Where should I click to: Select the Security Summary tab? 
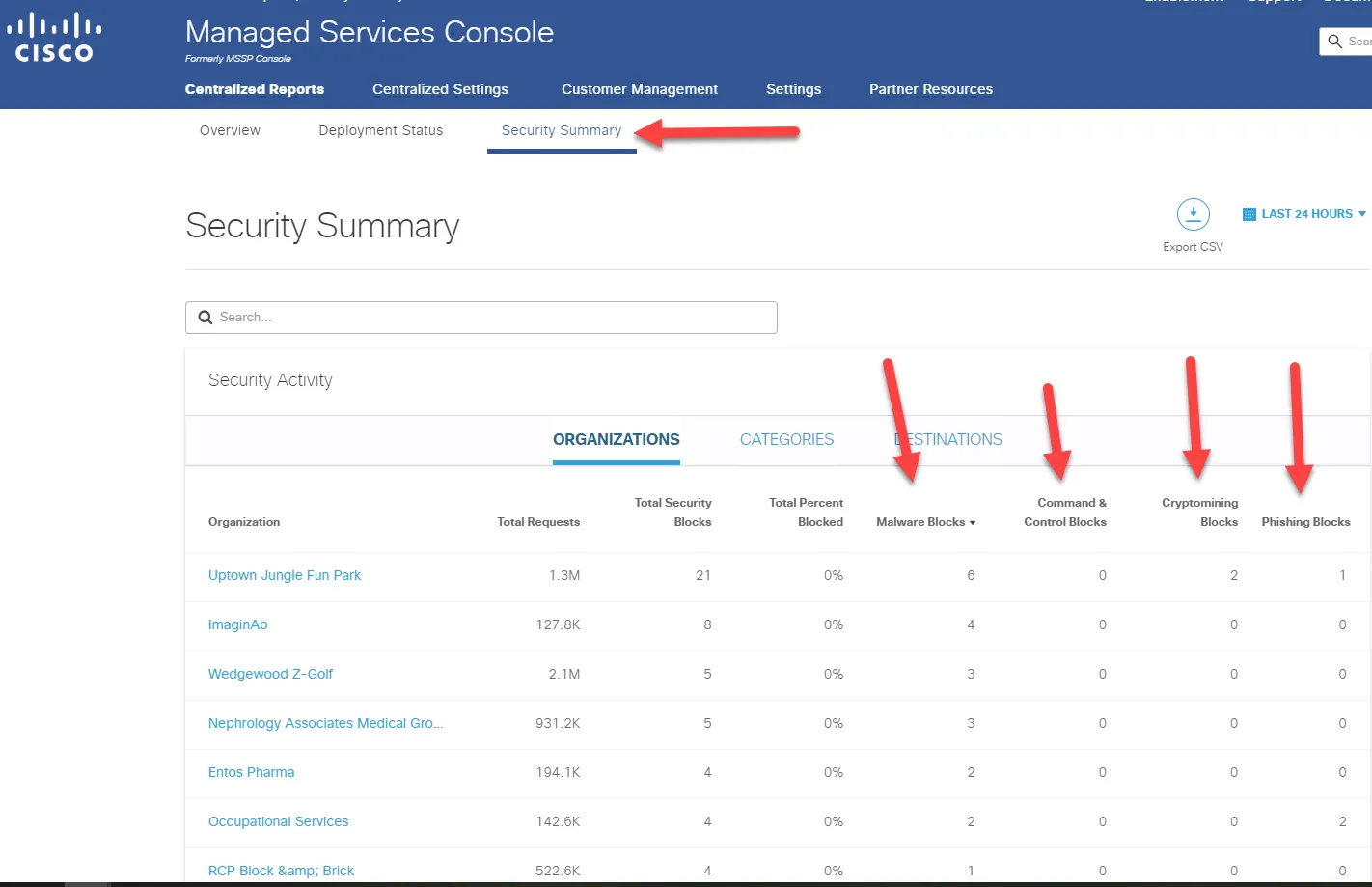[562, 130]
